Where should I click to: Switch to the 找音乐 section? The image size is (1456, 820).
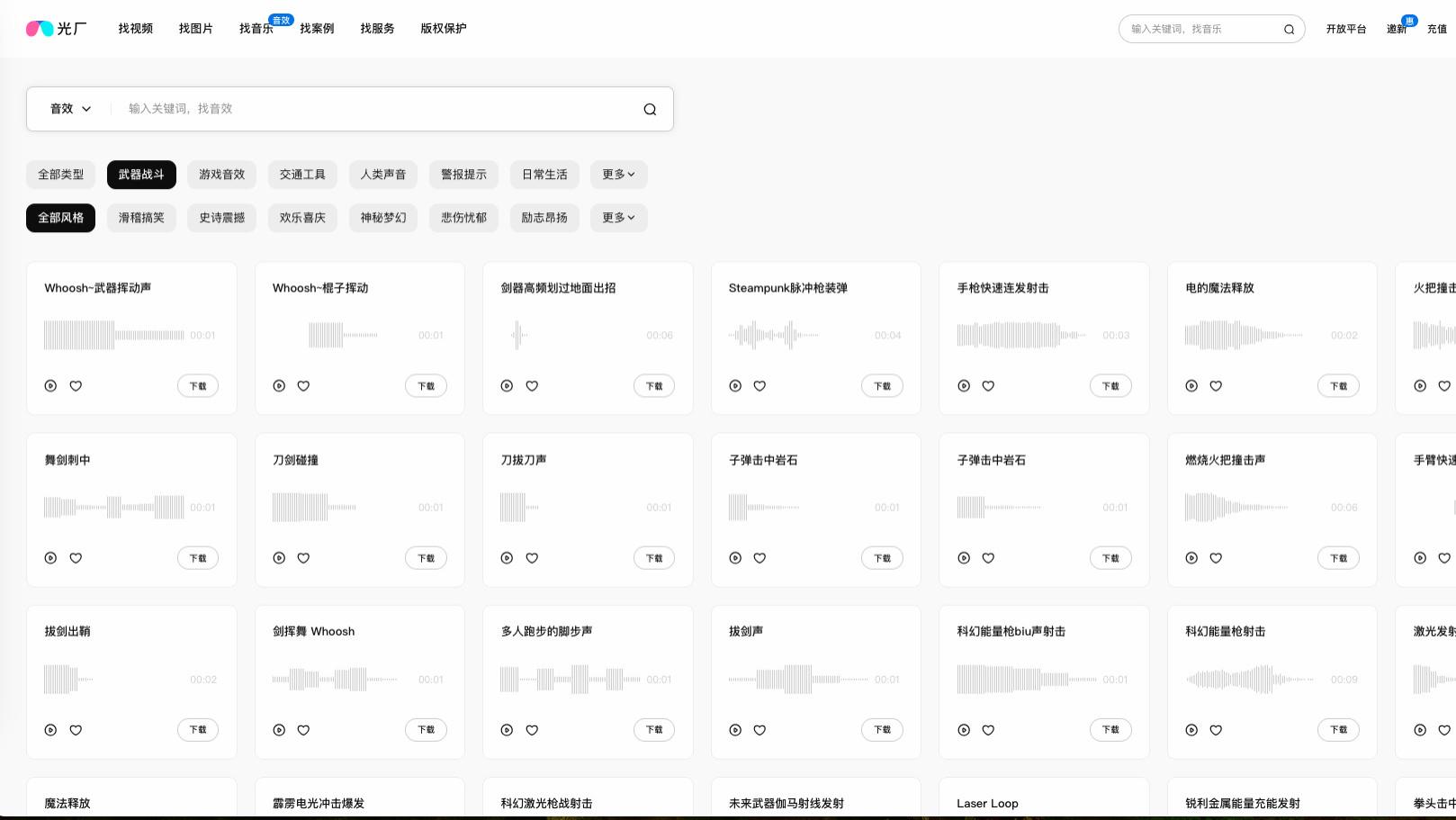(x=256, y=28)
